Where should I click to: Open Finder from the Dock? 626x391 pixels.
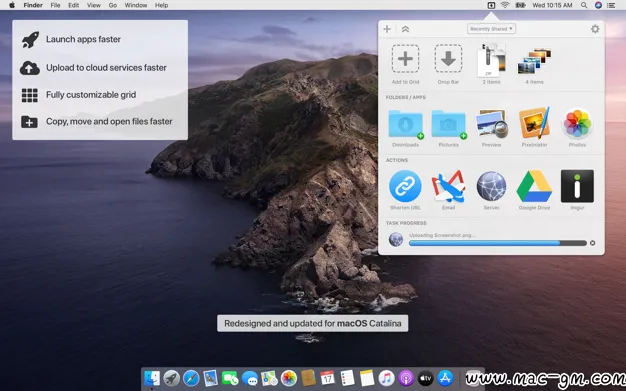click(152, 378)
